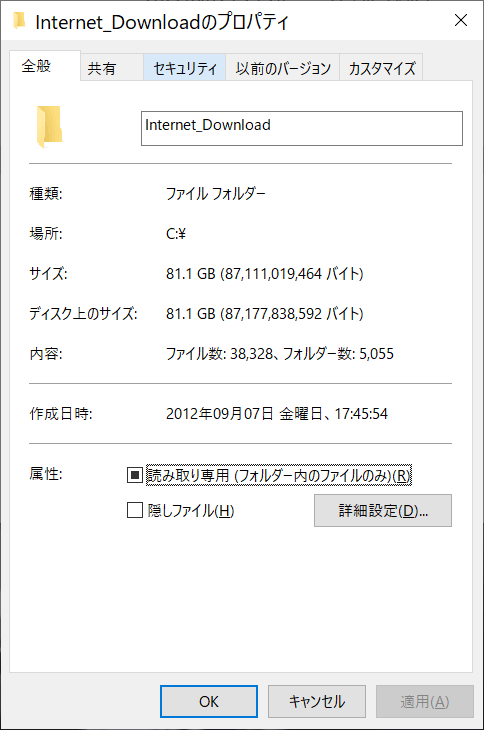
Task: Toggle the 読み取り専用 checkbox
Action: click(134, 475)
